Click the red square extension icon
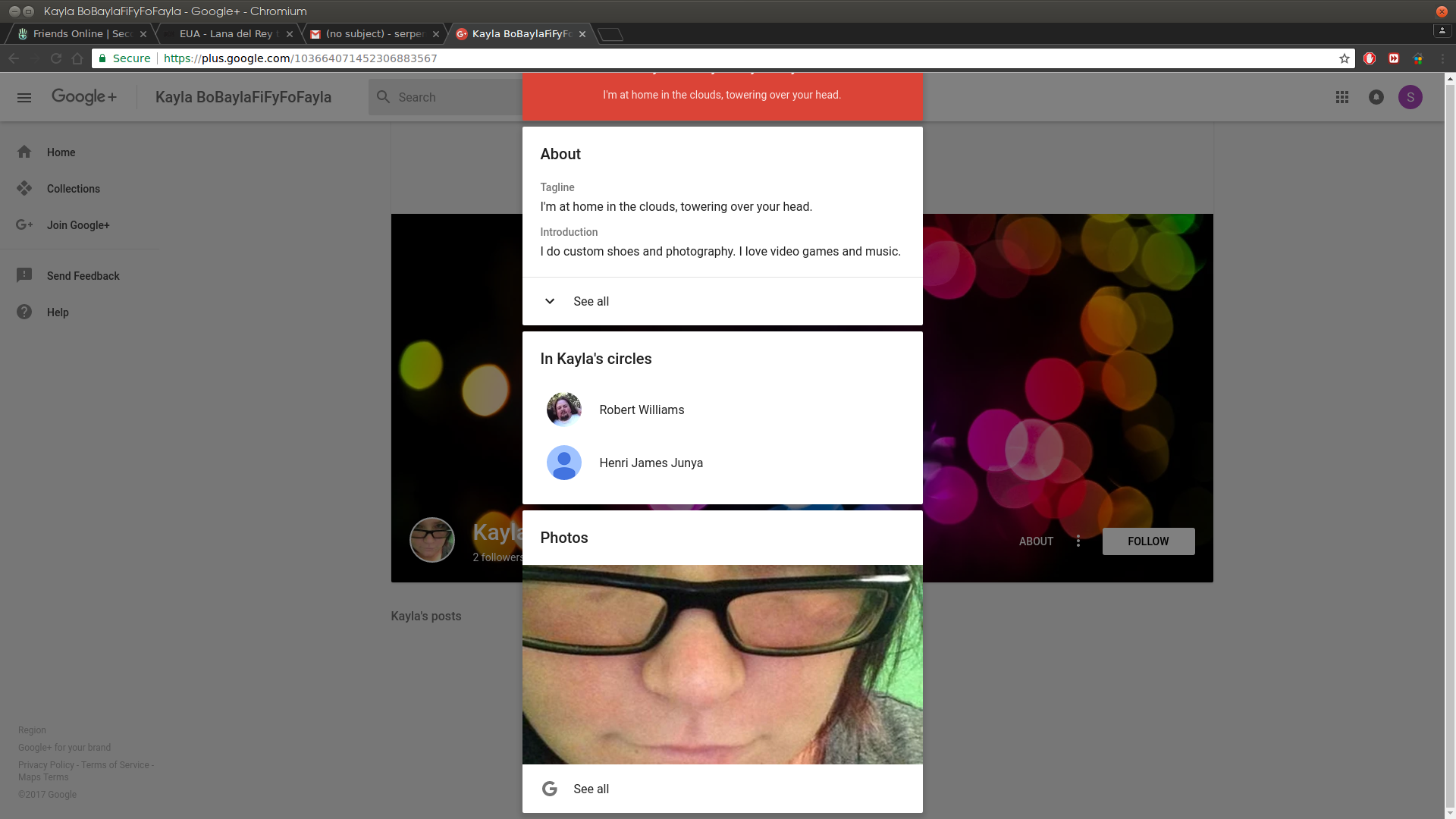The image size is (1456, 819). (x=1394, y=58)
